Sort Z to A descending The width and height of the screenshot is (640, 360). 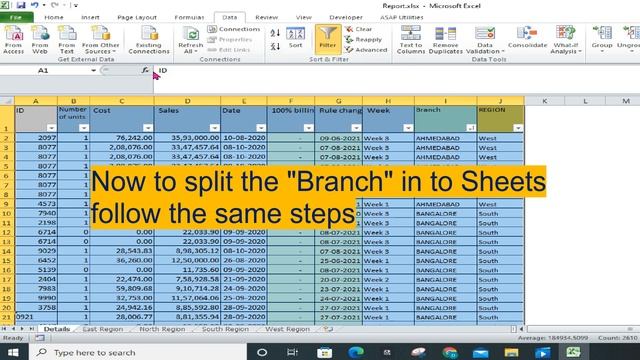[x=275, y=46]
